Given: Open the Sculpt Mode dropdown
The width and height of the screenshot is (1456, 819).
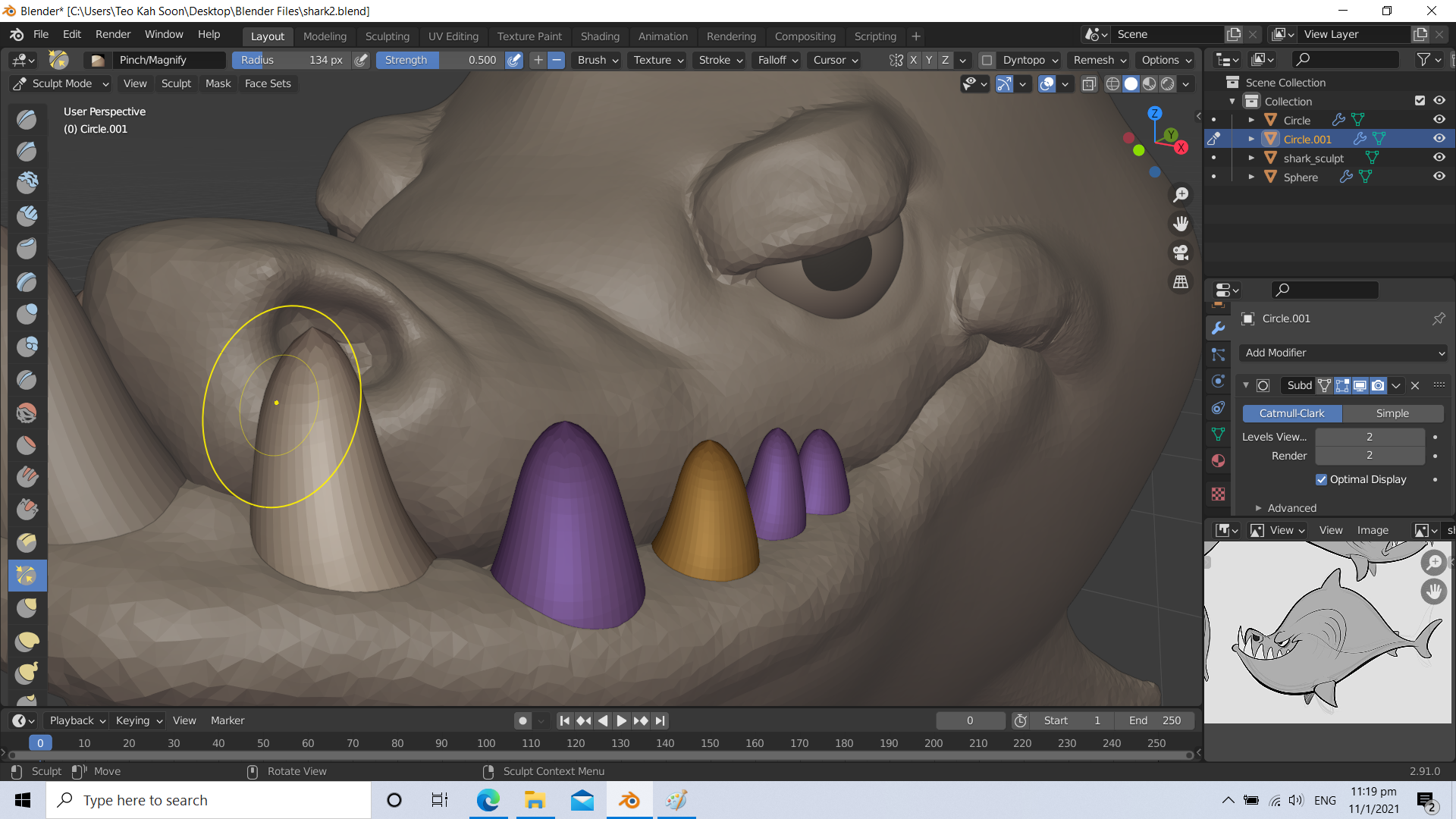Looking at the screenshot, I should point(62,83).
